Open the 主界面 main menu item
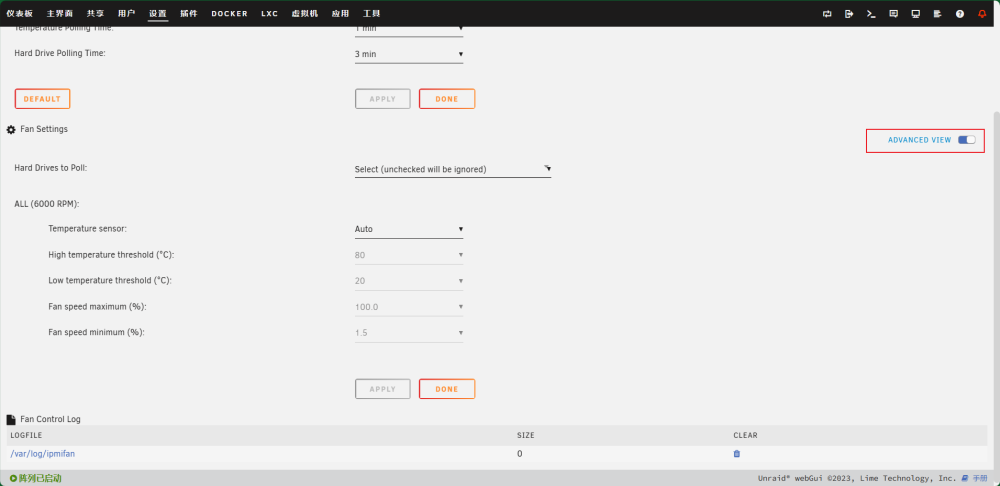 click(x=59, y=13)
